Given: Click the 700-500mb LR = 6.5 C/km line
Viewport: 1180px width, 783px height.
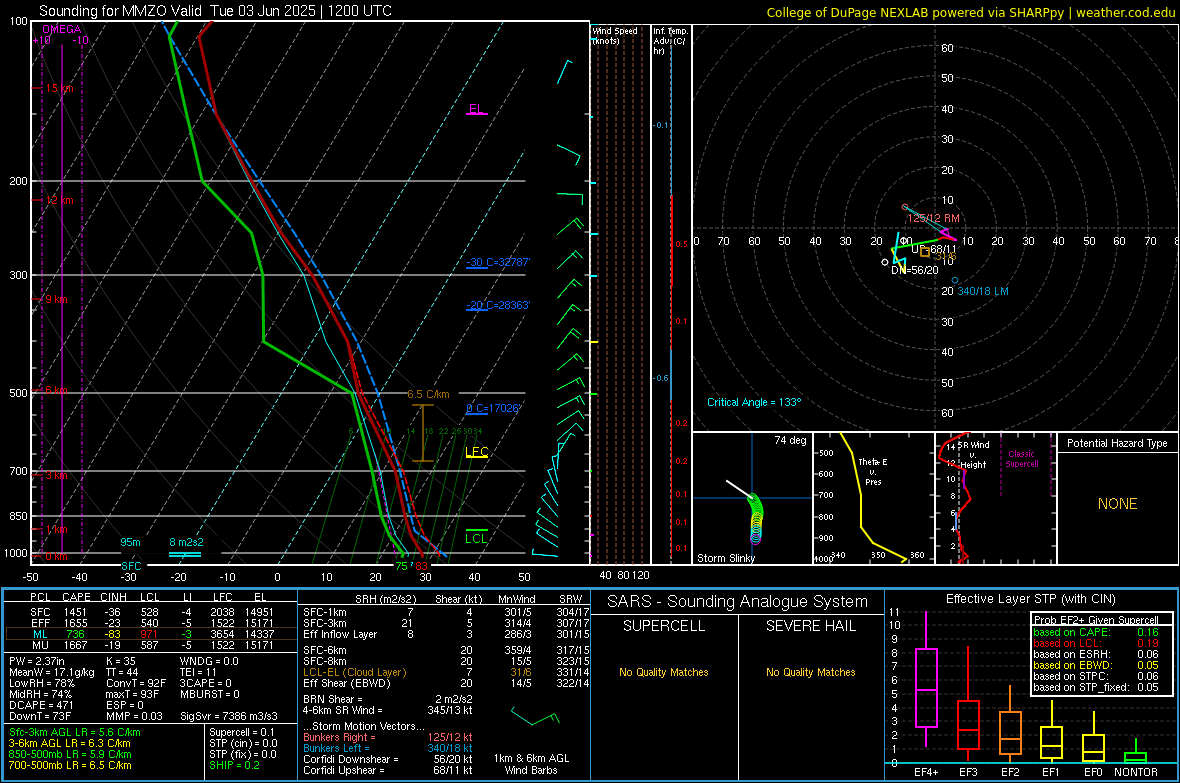Looking at the screenshot, I should tap(70, 765).
